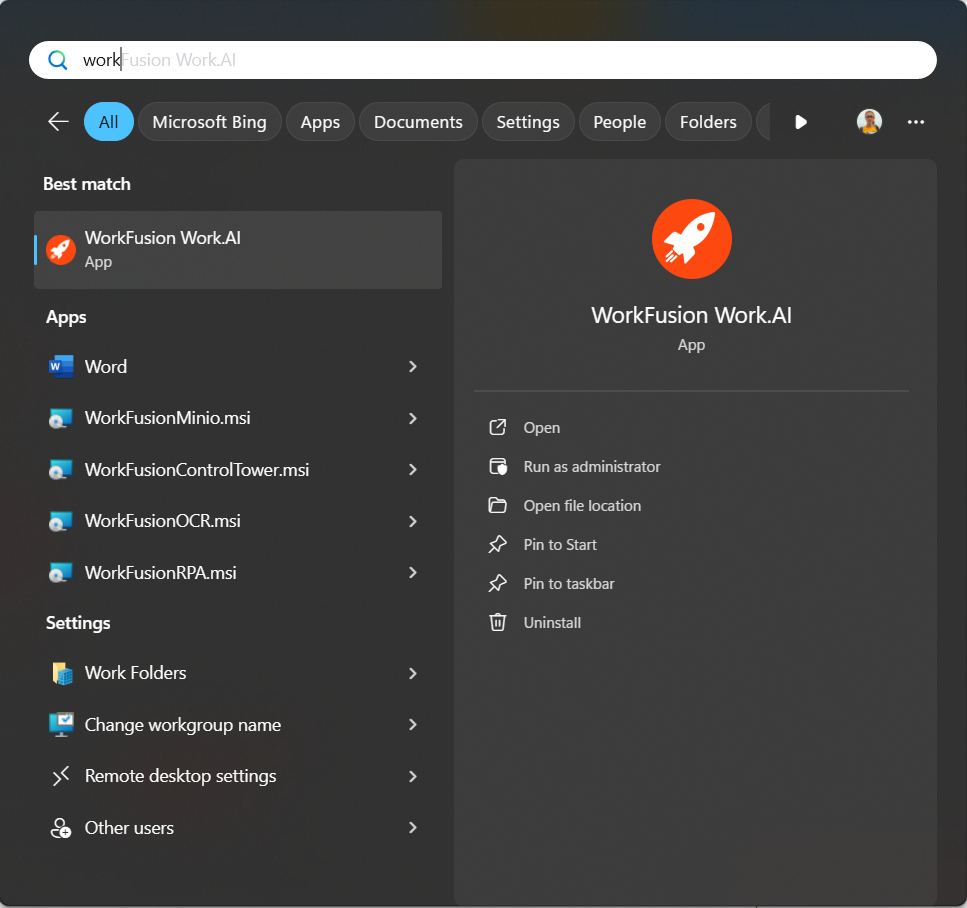Click the Run as administrator shield icon
Image resolution: width=967 pixels, height=908 pixels.
498,466
